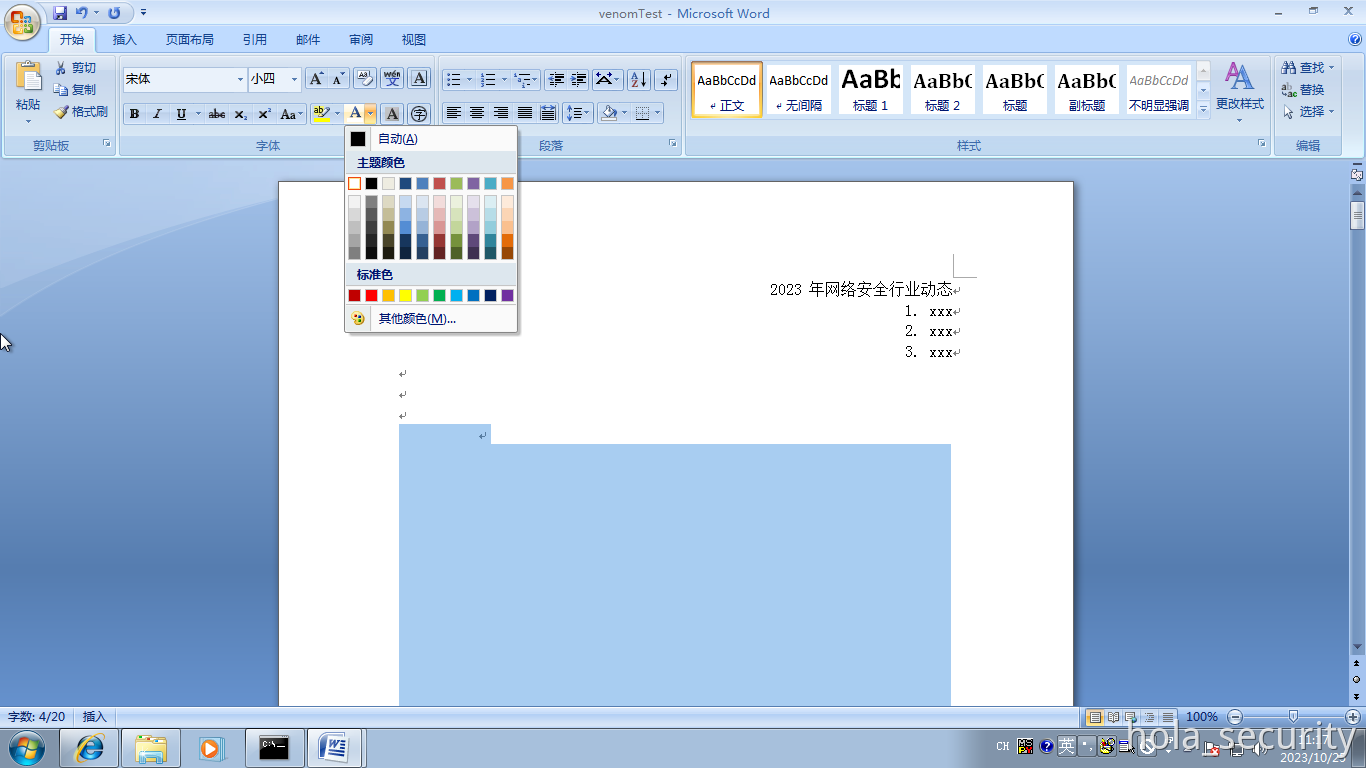Apply character border with the A-border icon
Image resolution: width=1366 pixels, height=768 pixels.
pyautogui.click(x=419, y=78)
